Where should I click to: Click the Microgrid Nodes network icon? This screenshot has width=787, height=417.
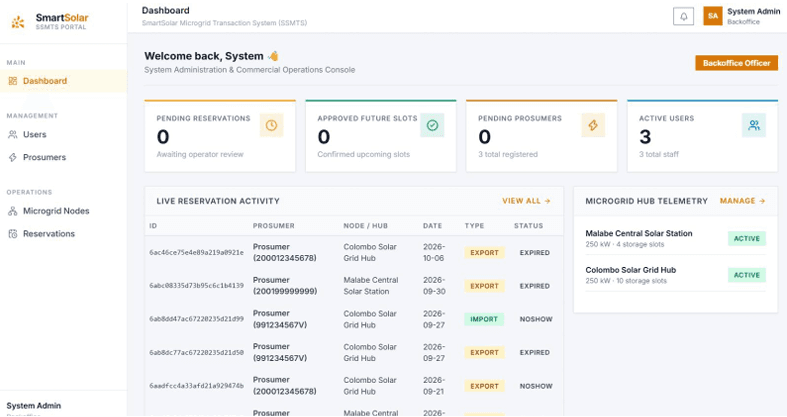[x=13, y=211]
